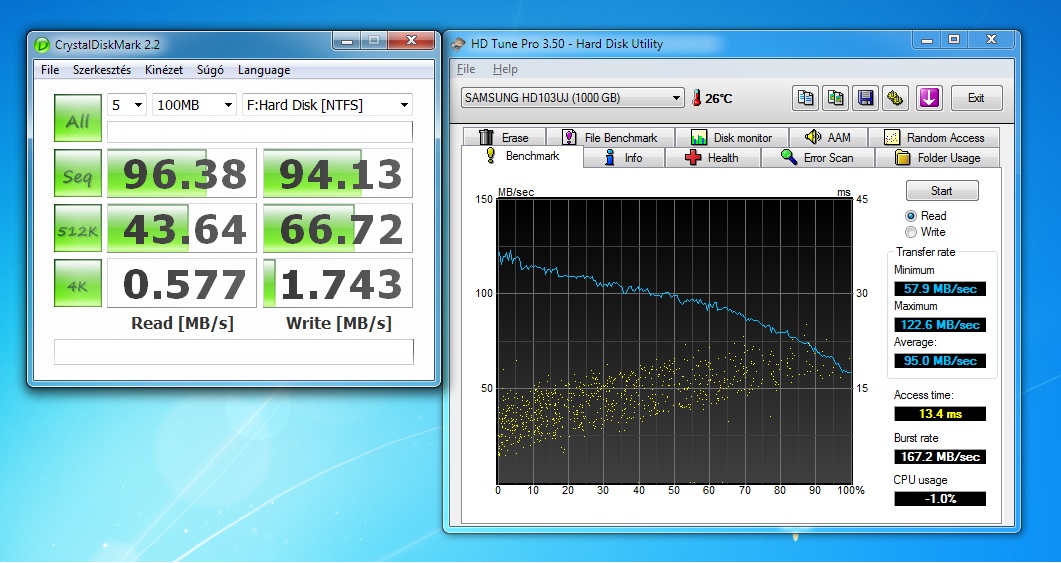Switch to the Info tab
Viewport: 1061px width, 563px height.
(x=624, y=158)
